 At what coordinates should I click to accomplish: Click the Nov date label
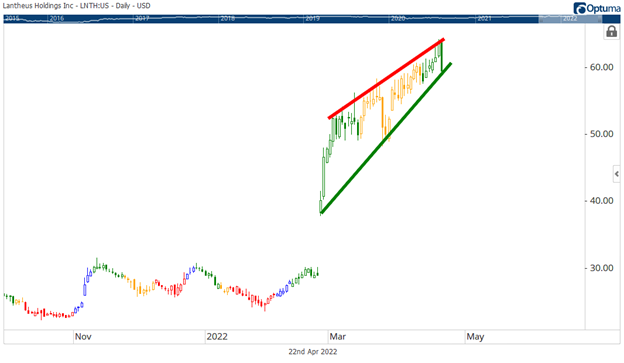(83, 337)
